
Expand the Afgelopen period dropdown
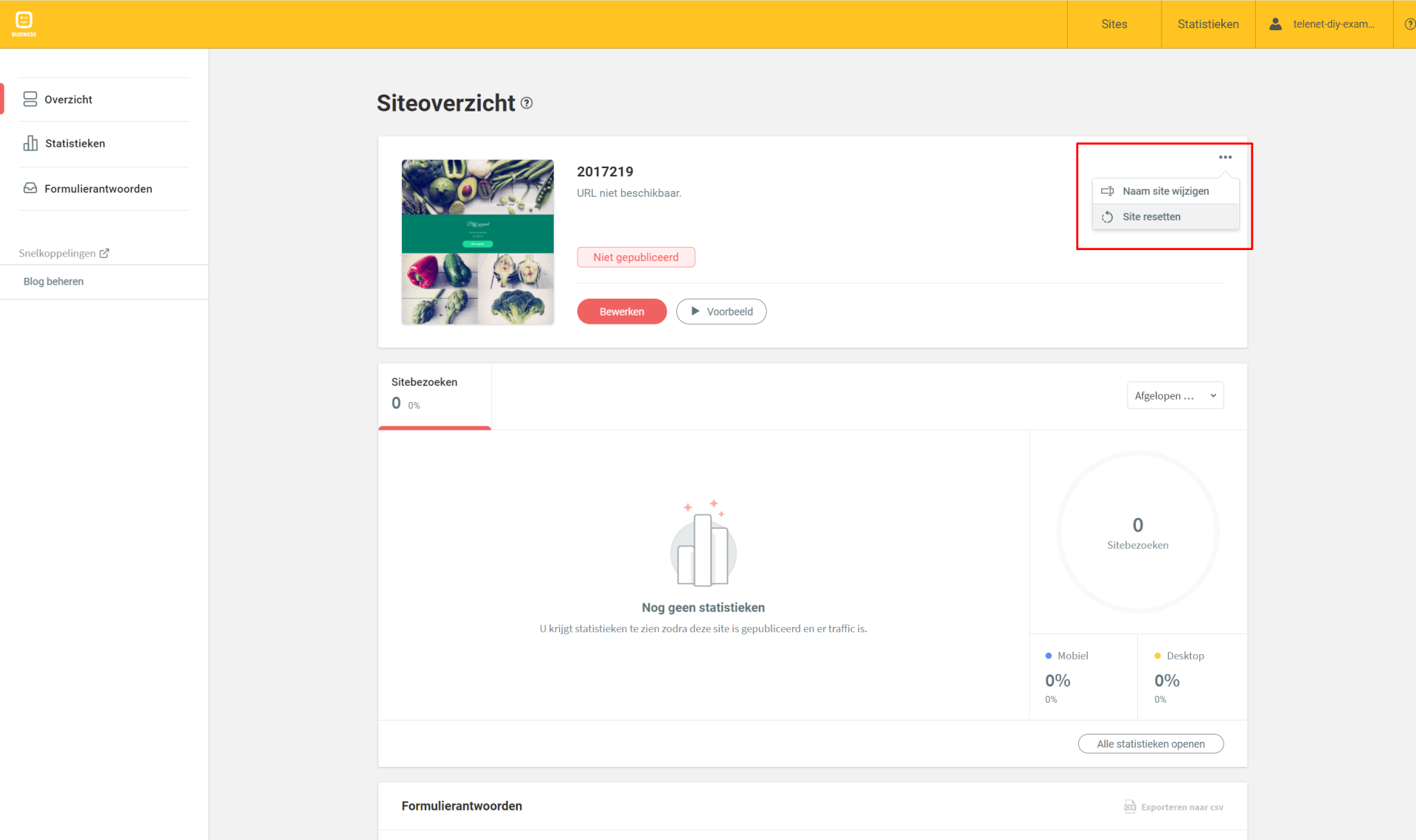[x=1175, y=395]
